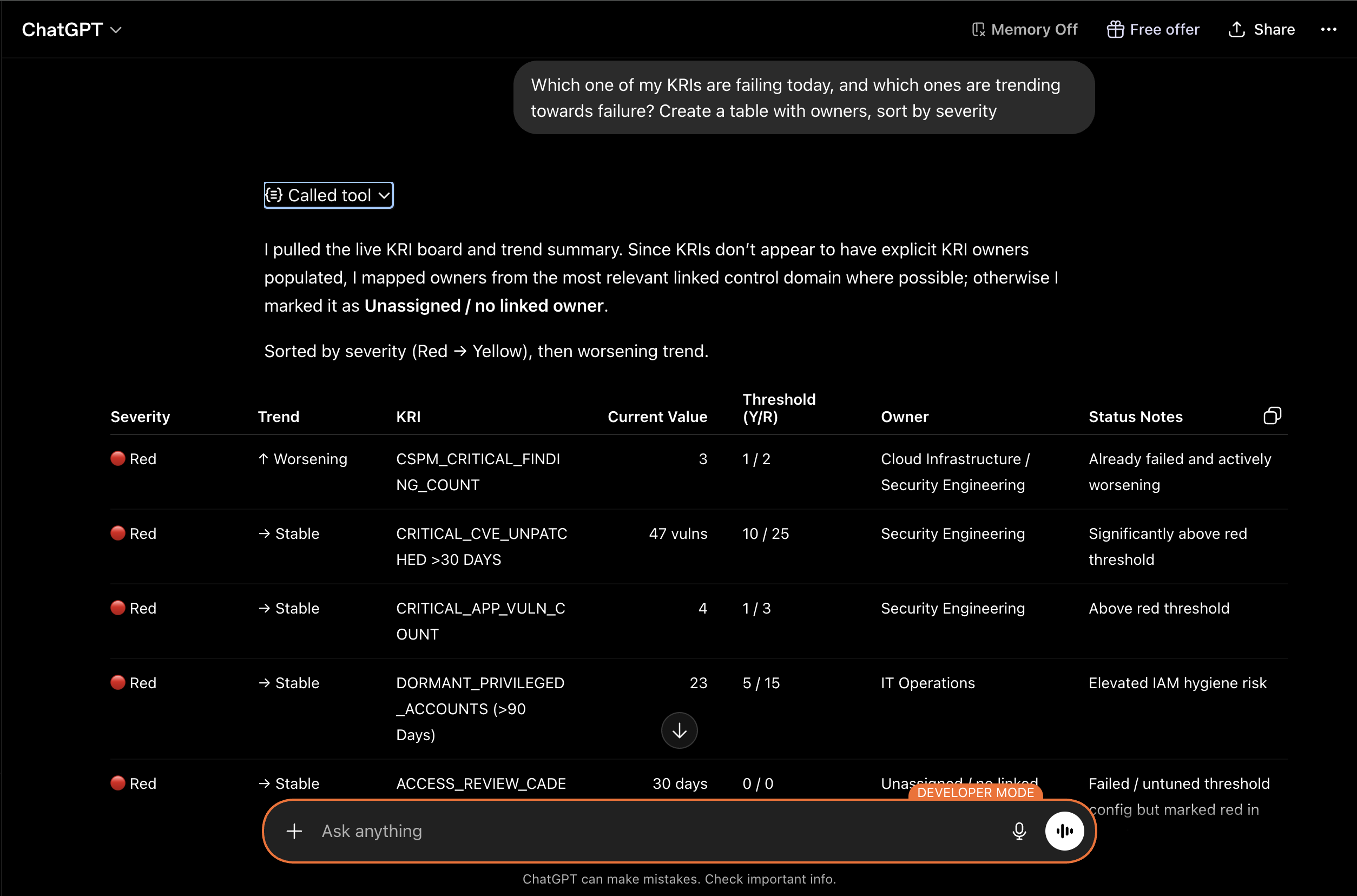This screenshot has height=896, width=1357.
Task: Click the user prompt message bubble
Action: click(804, 98)
